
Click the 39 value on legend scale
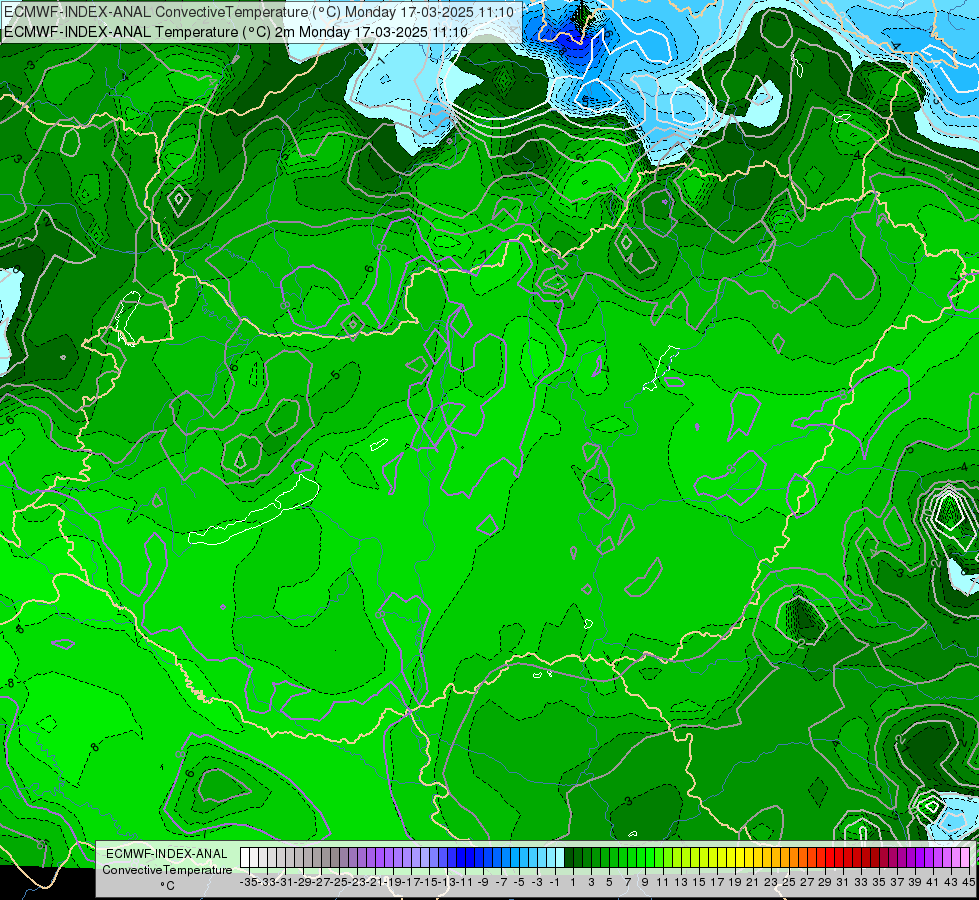point(915,882)
